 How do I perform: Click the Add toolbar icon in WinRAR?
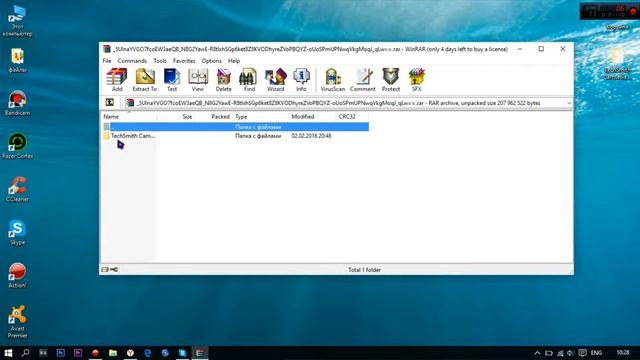[117, 80]
